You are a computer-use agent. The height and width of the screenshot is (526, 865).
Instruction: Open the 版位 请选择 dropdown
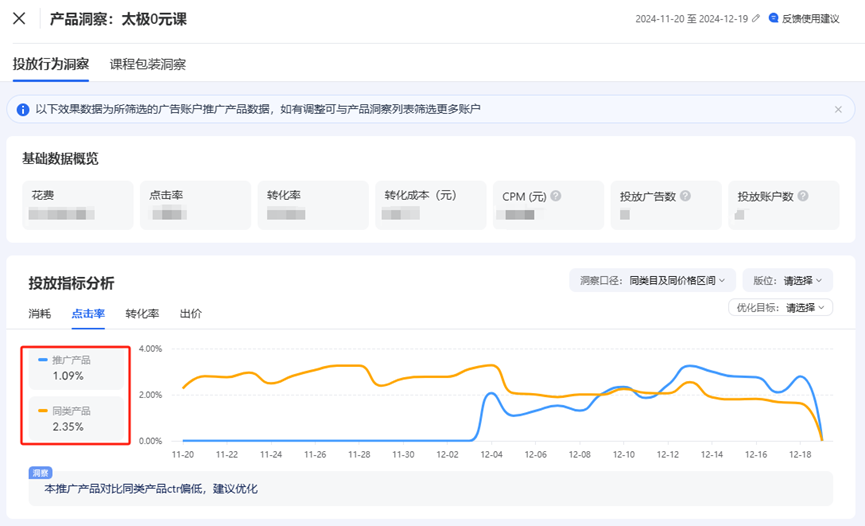(x=787, y=281)
